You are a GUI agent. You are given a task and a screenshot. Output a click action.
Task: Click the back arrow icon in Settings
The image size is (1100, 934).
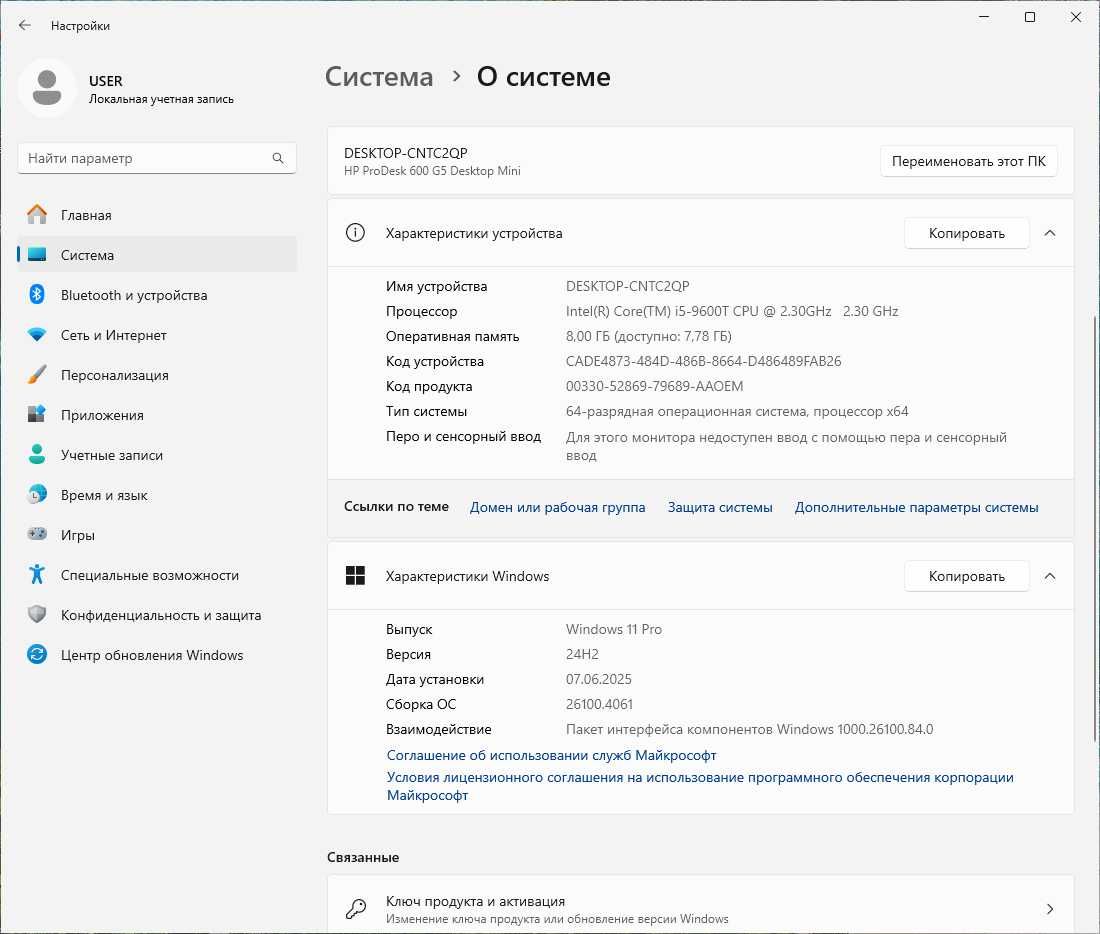(25, 25)
